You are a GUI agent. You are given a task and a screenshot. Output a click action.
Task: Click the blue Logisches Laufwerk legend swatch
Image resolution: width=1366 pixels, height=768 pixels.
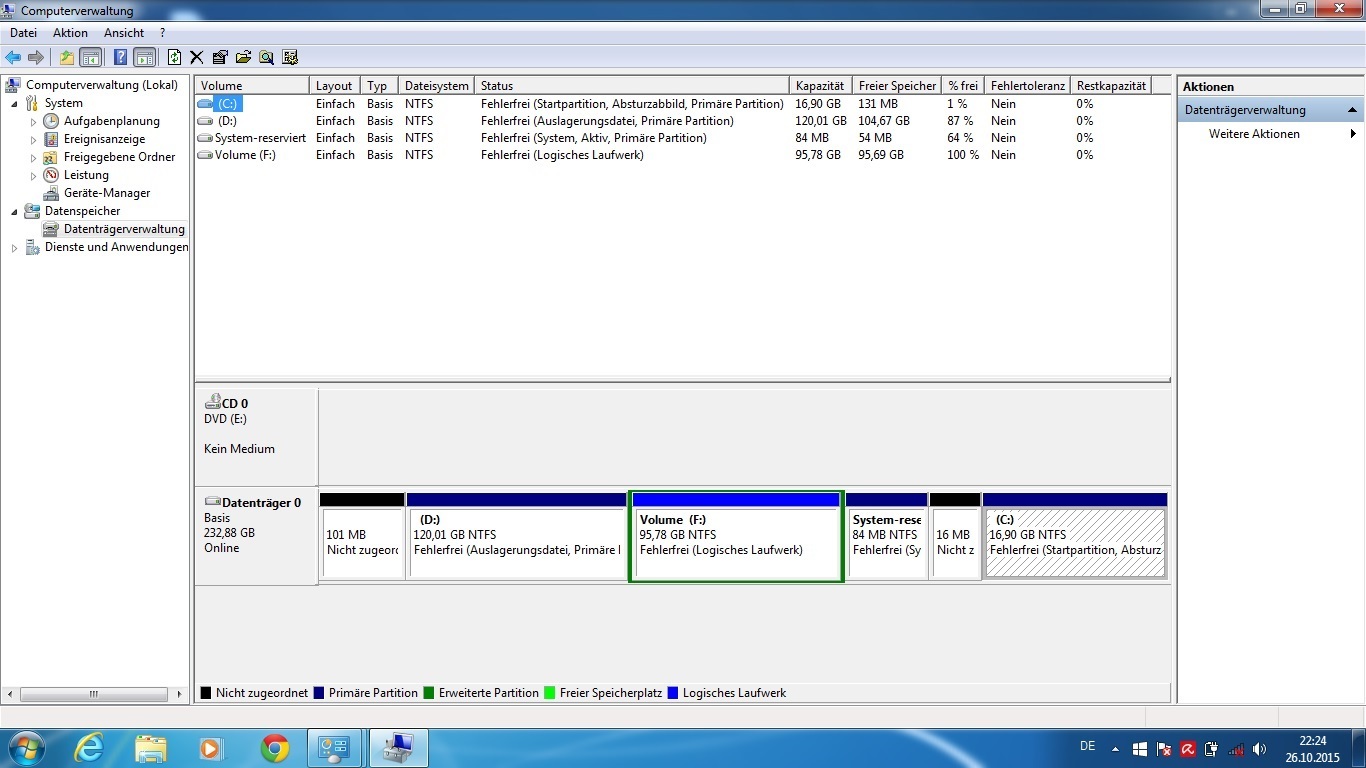[673, 693]
